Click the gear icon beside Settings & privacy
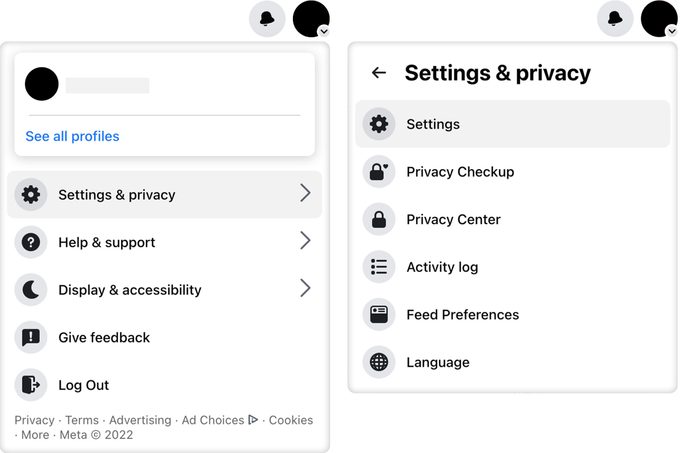The width and height of the screenshot is (680, 453). point(31,195)
